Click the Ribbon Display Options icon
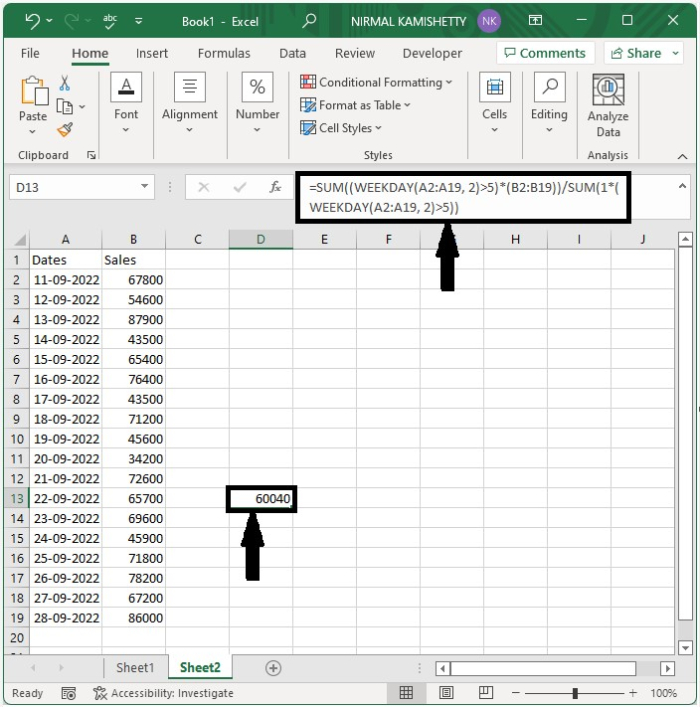The image size is (700, 707). coord(535,20)
